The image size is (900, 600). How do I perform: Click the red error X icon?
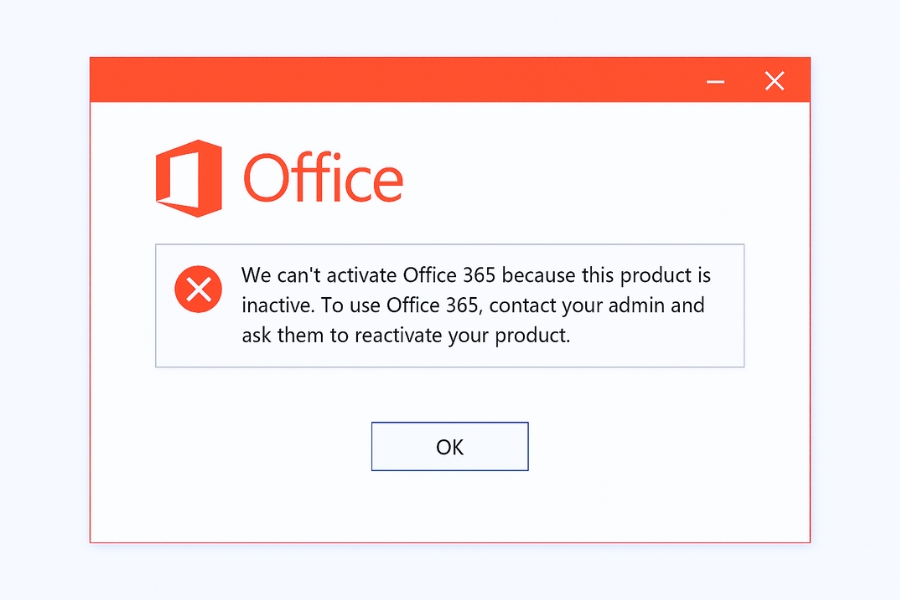[198, 290]
